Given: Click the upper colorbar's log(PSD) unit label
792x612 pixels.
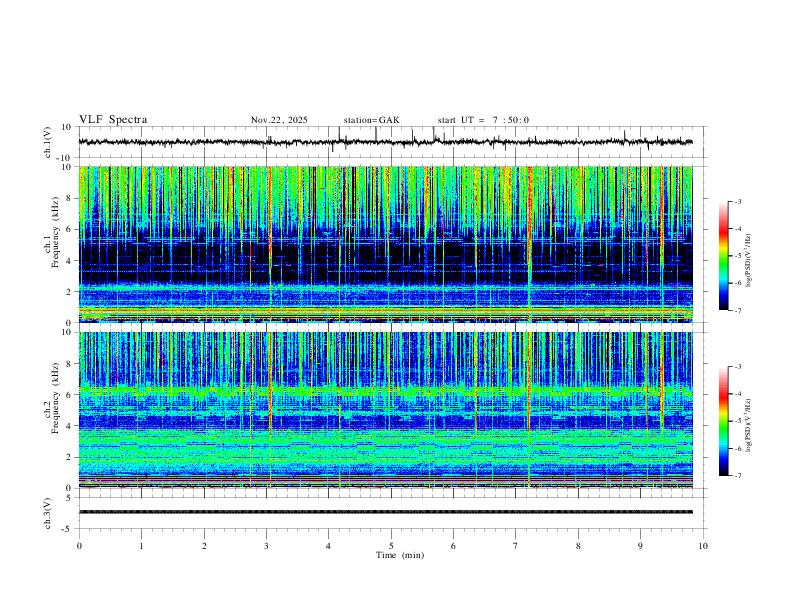Looking at the screenshot, I should pyautogui.click(x=749, y=261).
